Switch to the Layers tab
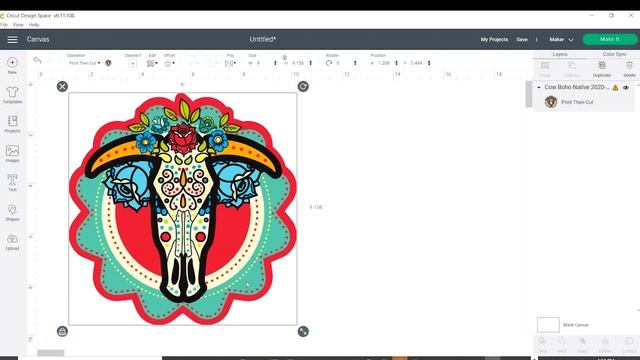The width and height of the screenshot is (640, 360). click(560, 54)
